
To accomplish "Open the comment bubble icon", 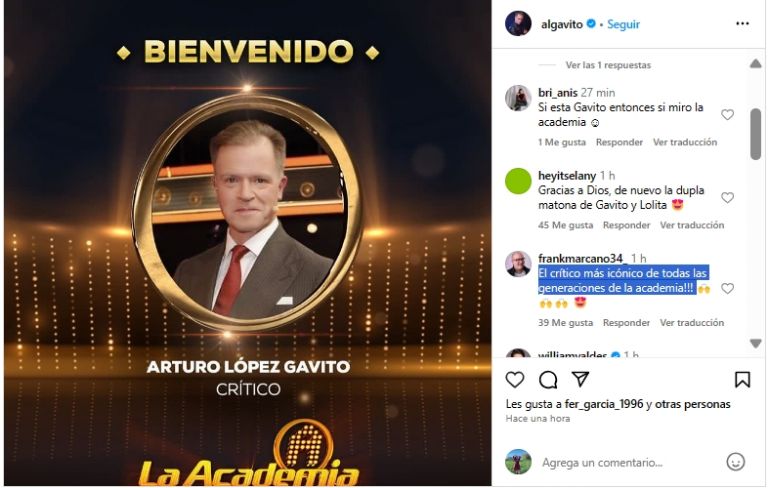I will tap(548, 380).
